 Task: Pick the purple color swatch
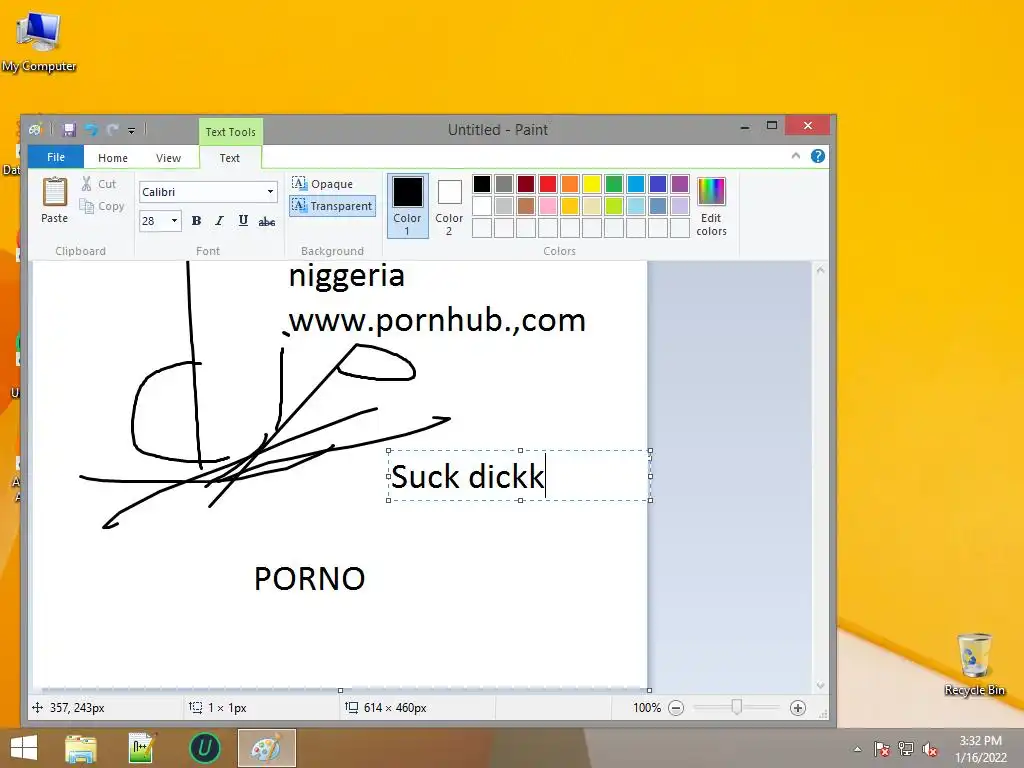pyautogui.click(x=680, y=184)
